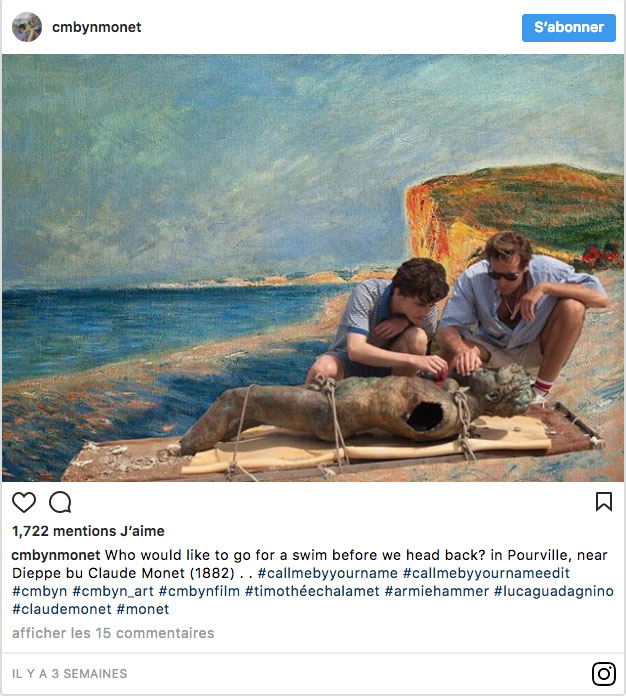626x696 pixels.
Task: Open the Instagram logo at bottom right
Action: point(603,674)
